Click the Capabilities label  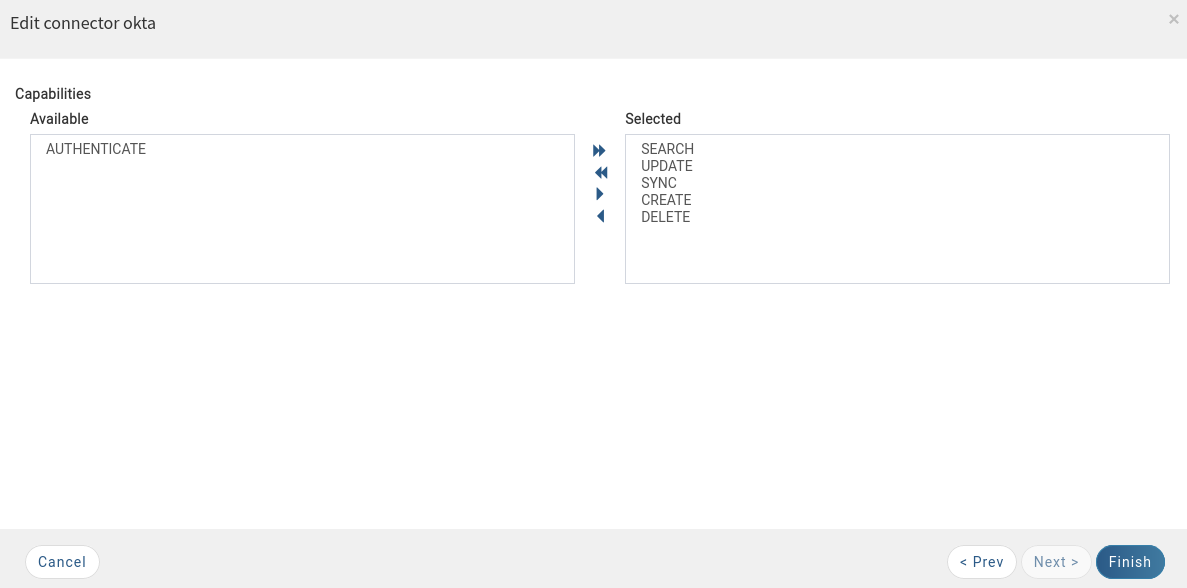(53, 94)
